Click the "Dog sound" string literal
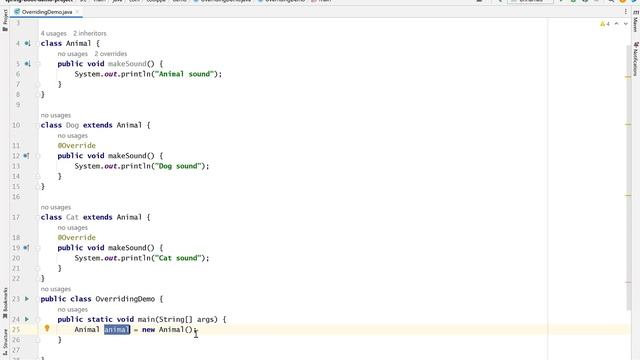 (178, 166)
